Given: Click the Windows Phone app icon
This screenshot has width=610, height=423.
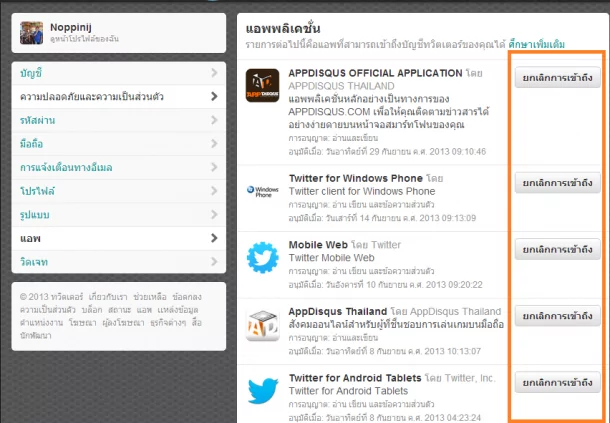Looking at the screenshot, I should coord(263,191).
